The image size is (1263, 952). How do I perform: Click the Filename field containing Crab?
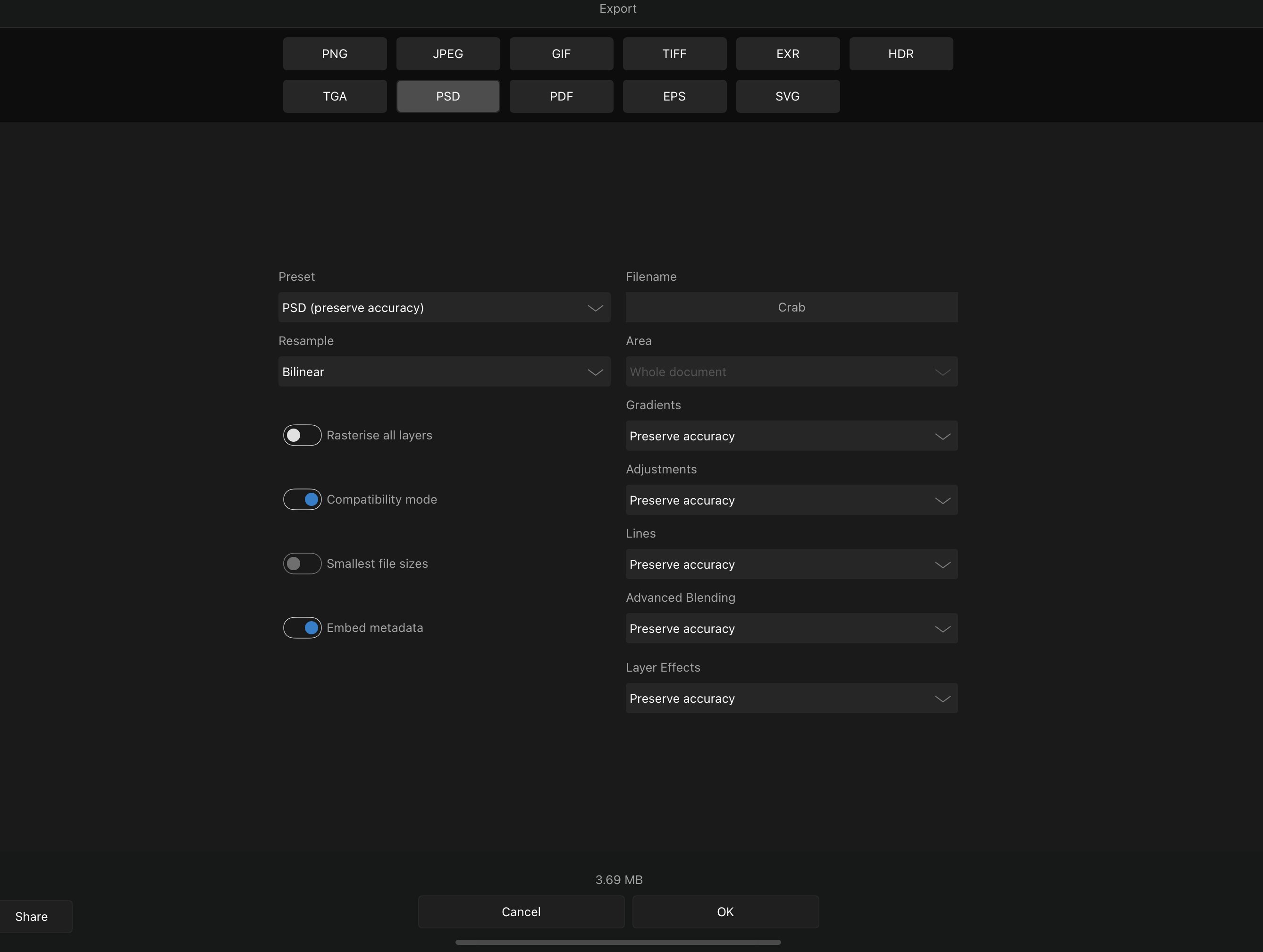click(791, 307)
